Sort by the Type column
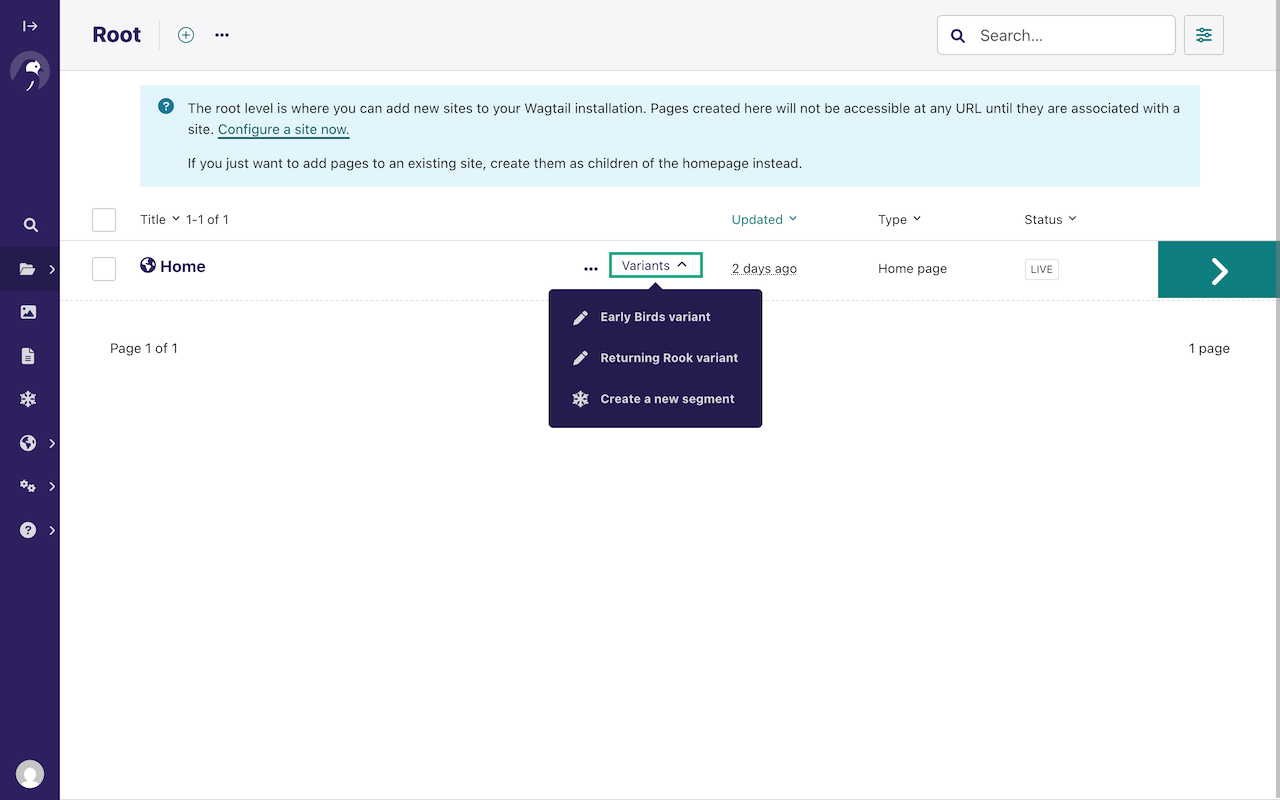Screen dimensions: 1280x800 coord(899,219)
